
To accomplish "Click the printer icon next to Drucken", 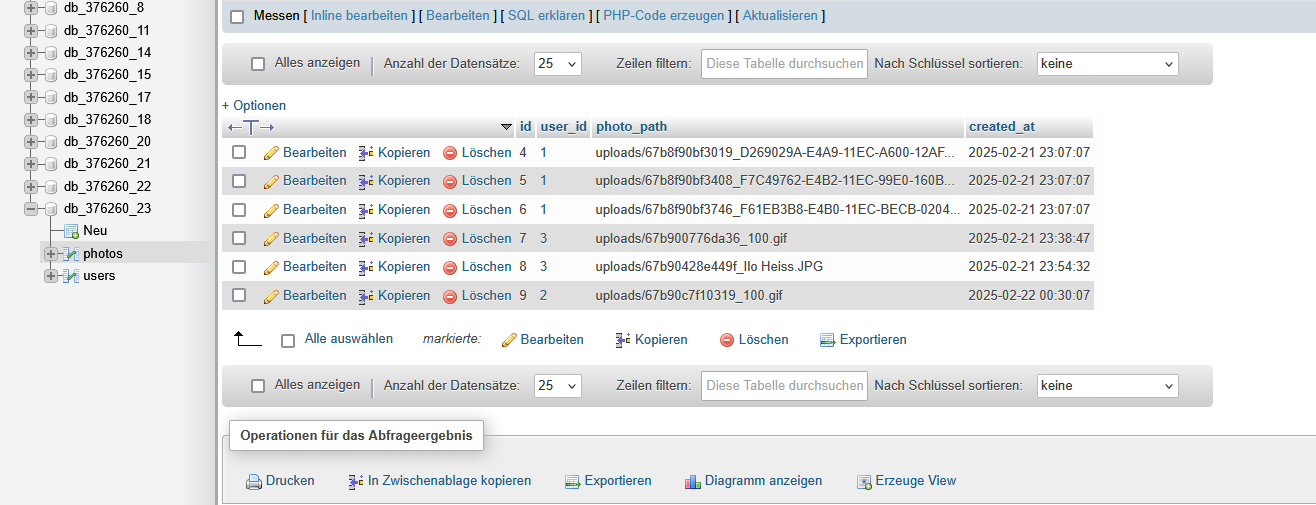I will pos(254,482).
